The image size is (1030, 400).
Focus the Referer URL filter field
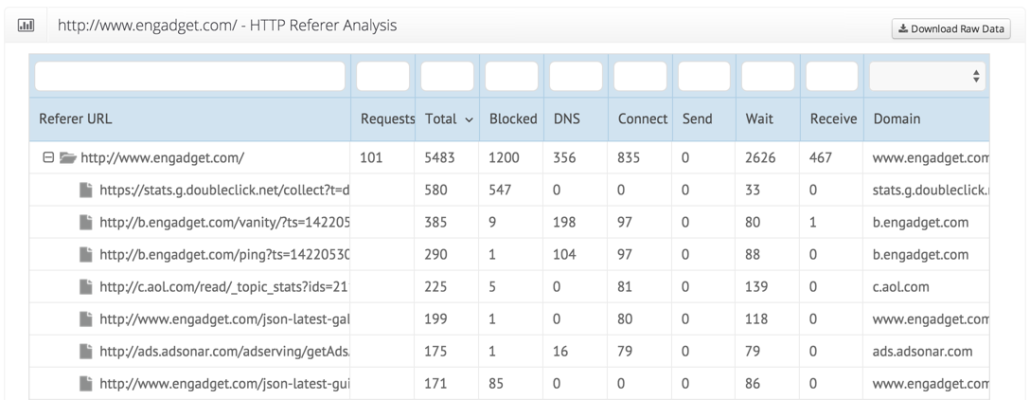[190, 76]
